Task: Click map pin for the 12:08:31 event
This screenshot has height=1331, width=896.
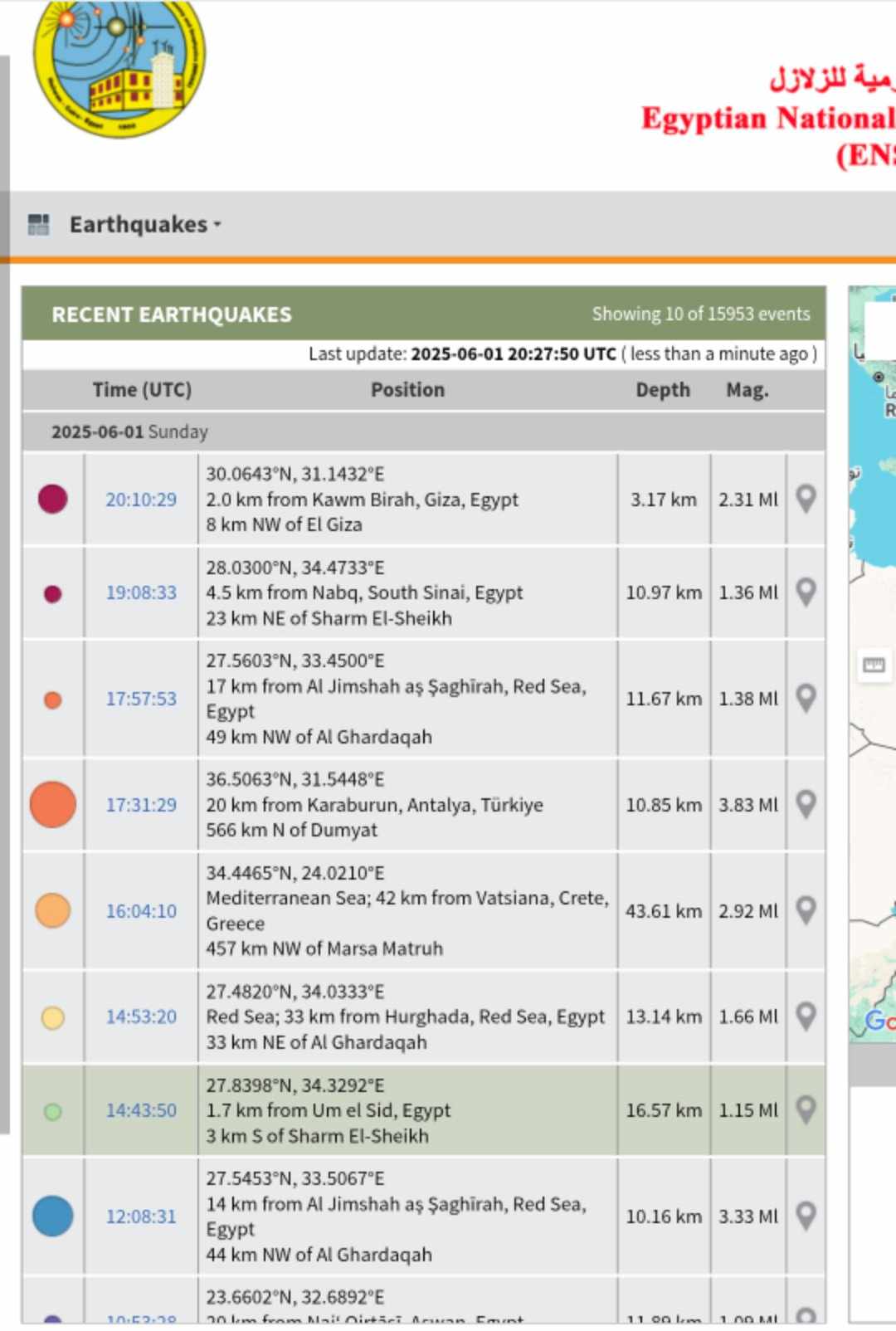Action: pyautogui.click(x=806, y=1216)
